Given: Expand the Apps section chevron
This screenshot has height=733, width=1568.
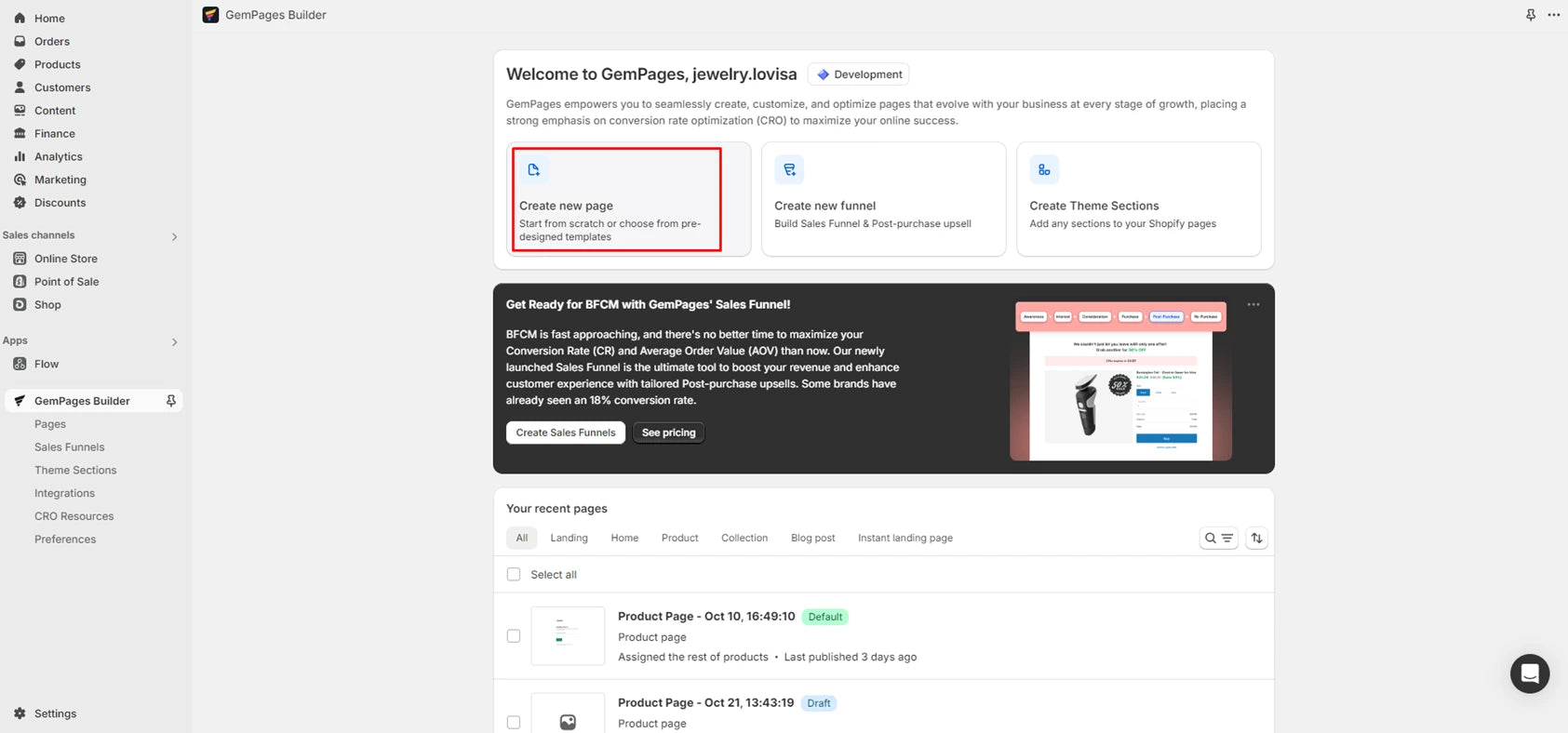Looking at the screenshot, I should (174, 341).
